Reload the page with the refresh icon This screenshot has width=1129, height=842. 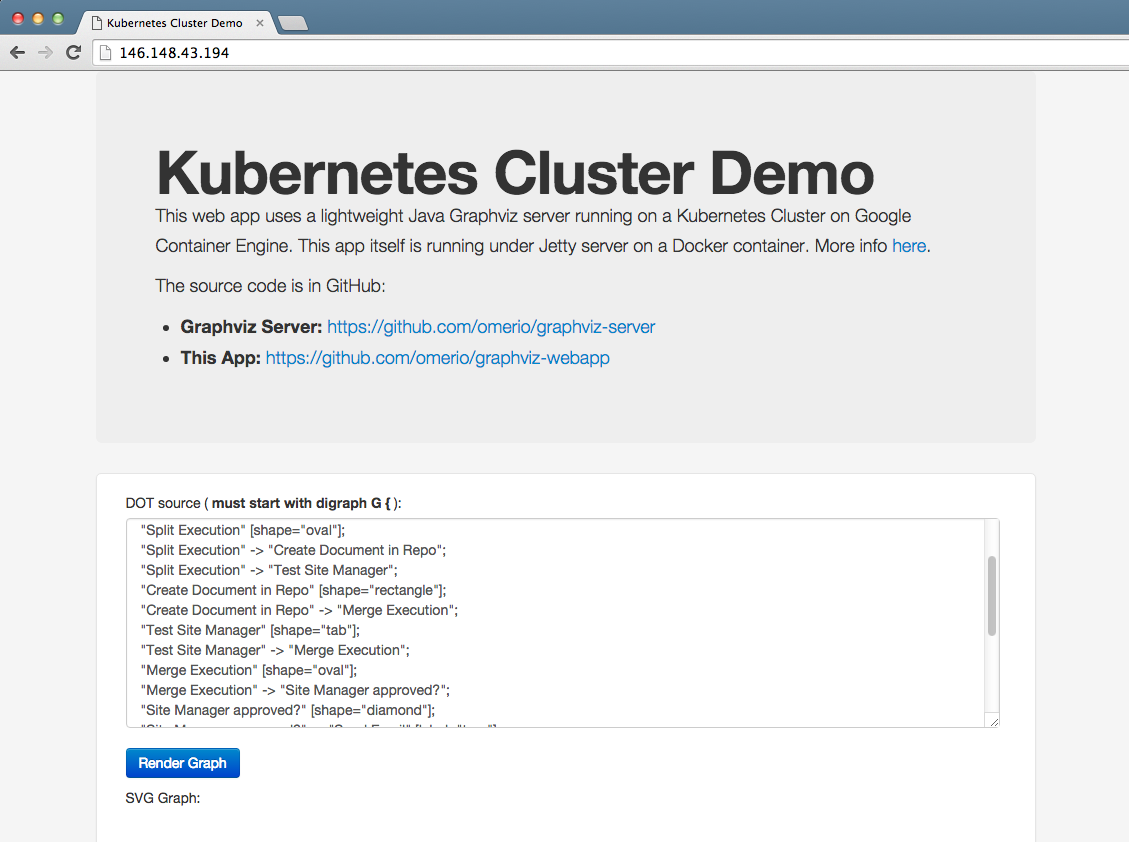[73, 53]
